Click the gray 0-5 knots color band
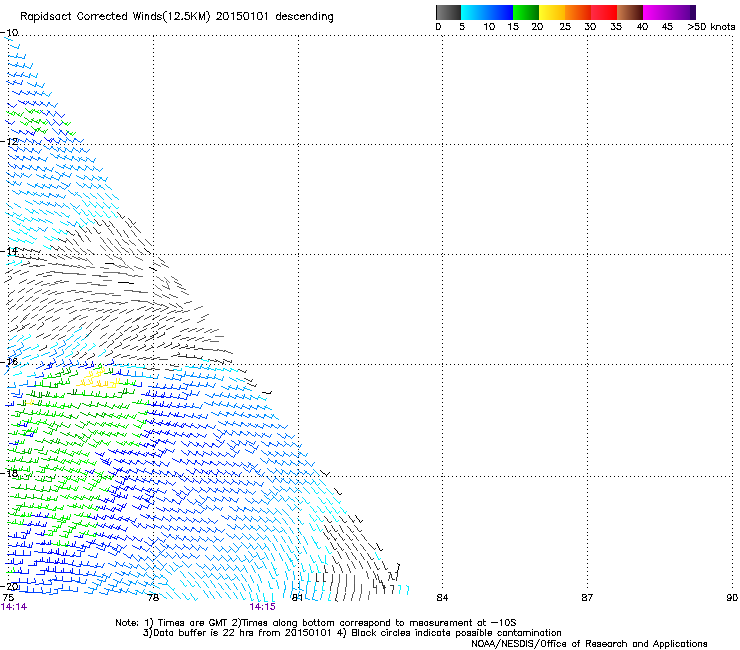The image size is (740, 650). [x=448, y=12]
